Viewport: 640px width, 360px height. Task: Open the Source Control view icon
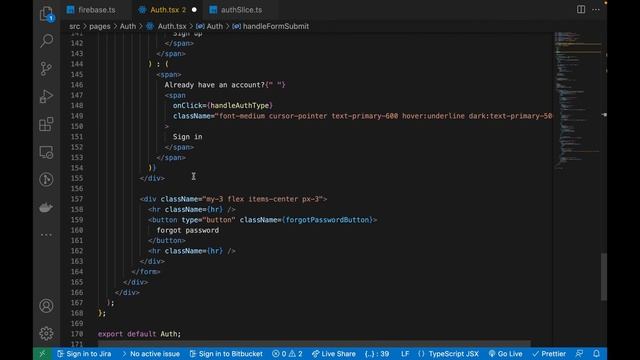coord(47,69)
